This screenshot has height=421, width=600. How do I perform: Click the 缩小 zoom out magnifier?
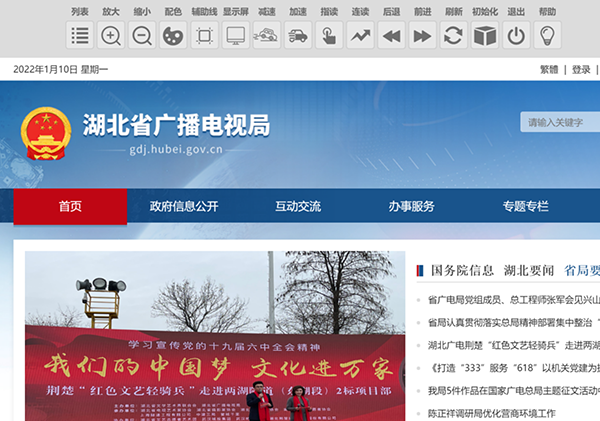(142, 35)
